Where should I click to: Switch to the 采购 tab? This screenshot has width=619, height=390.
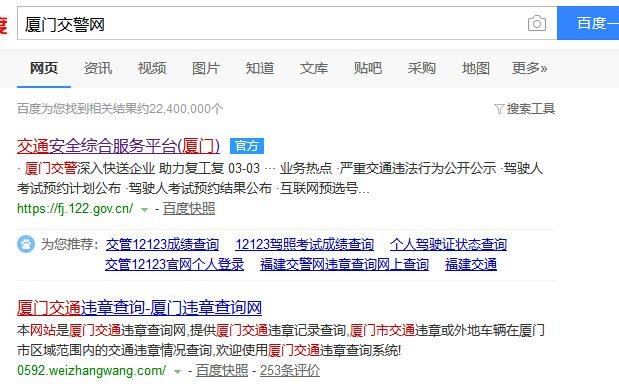[x=422, y=68]
